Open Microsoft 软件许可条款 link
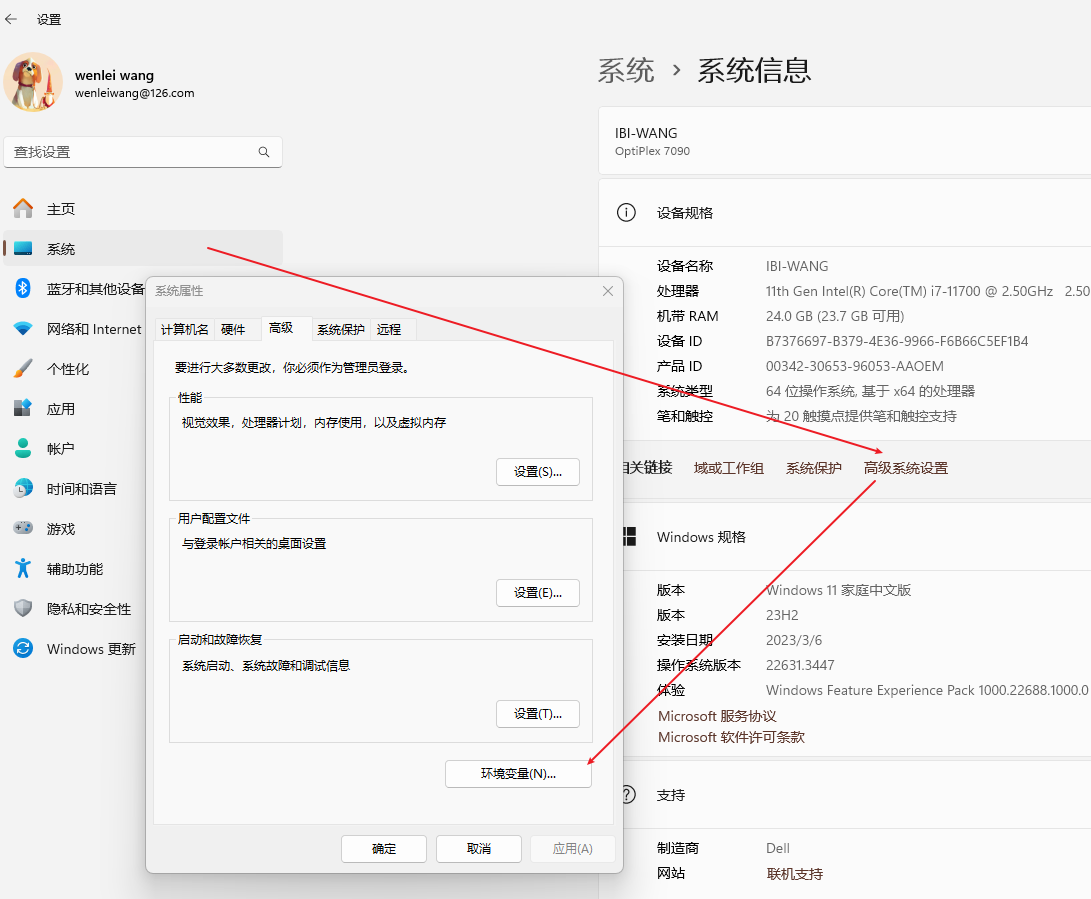 [731, 738]
